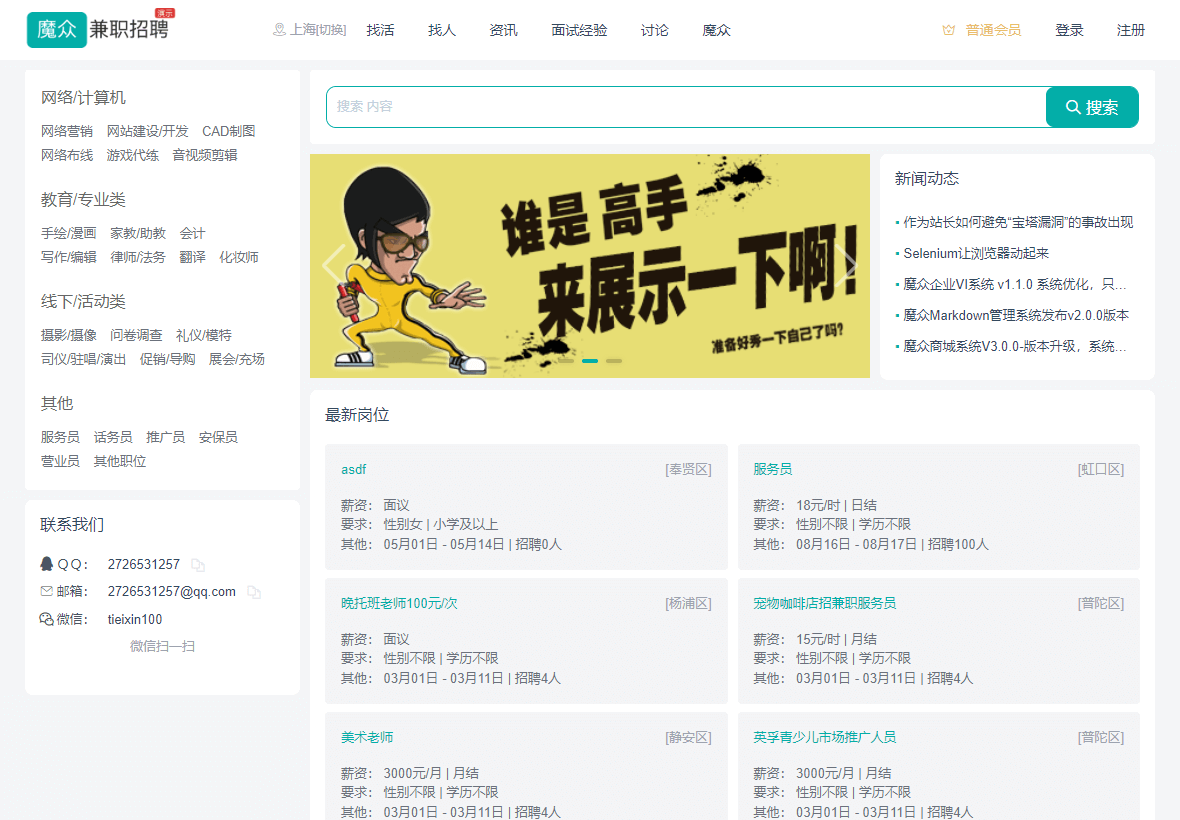This screenshot has width=1180, height=820.
Task: Click the WeChat icon
Action: coord(47,619)
